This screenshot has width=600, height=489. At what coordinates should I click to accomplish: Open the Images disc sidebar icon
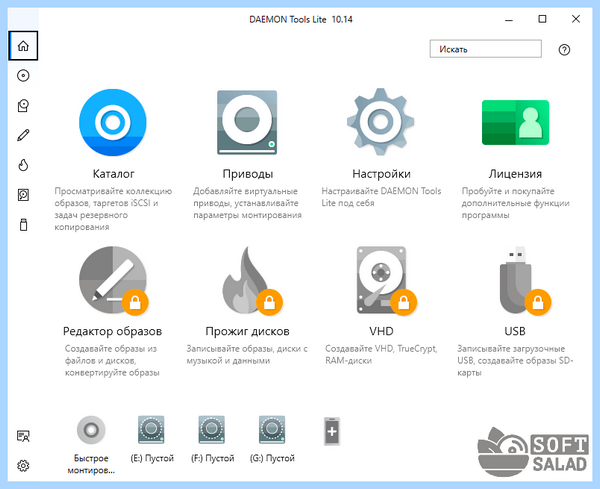coord(23,75)
